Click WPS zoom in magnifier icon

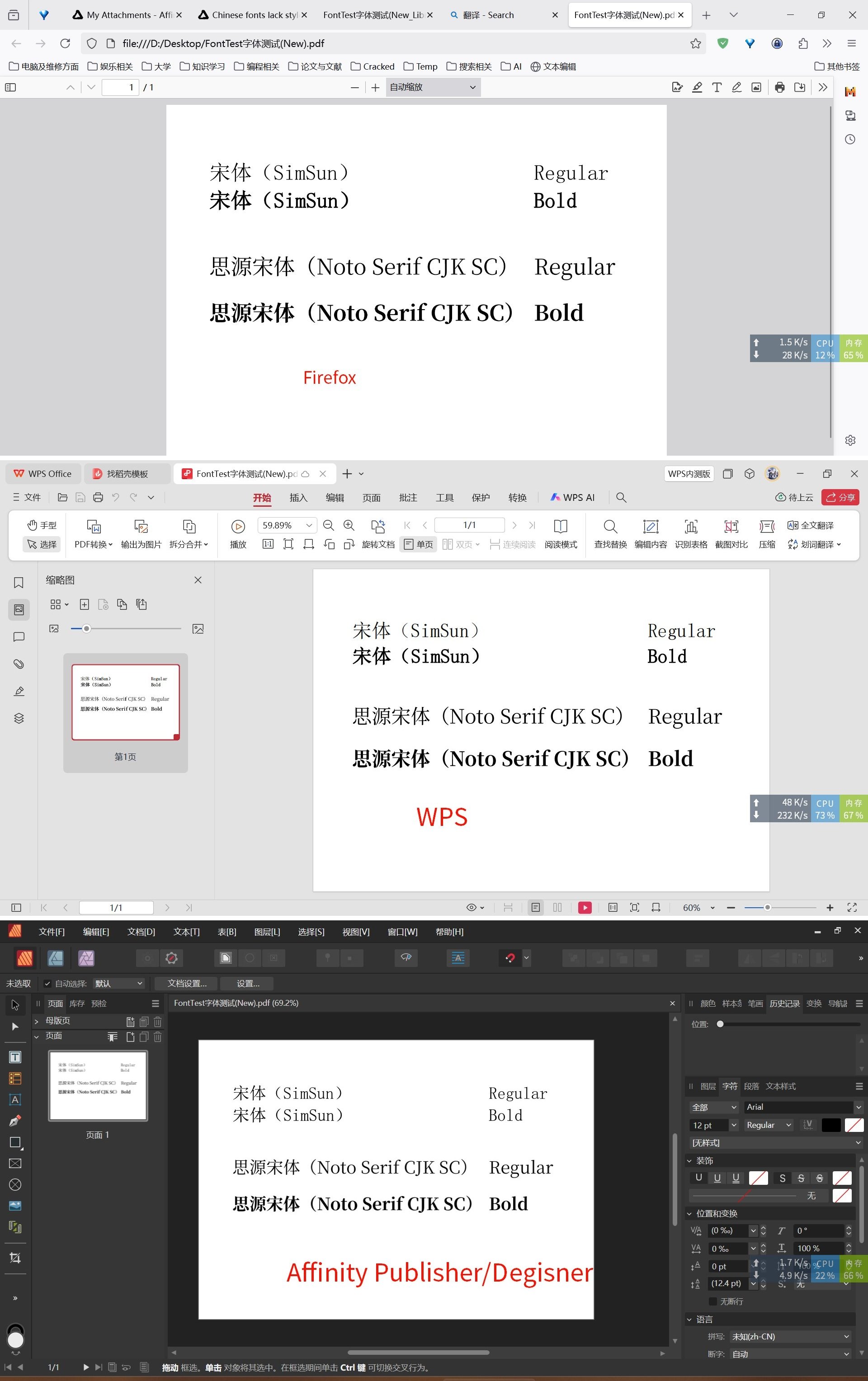[x=349, y=525]
